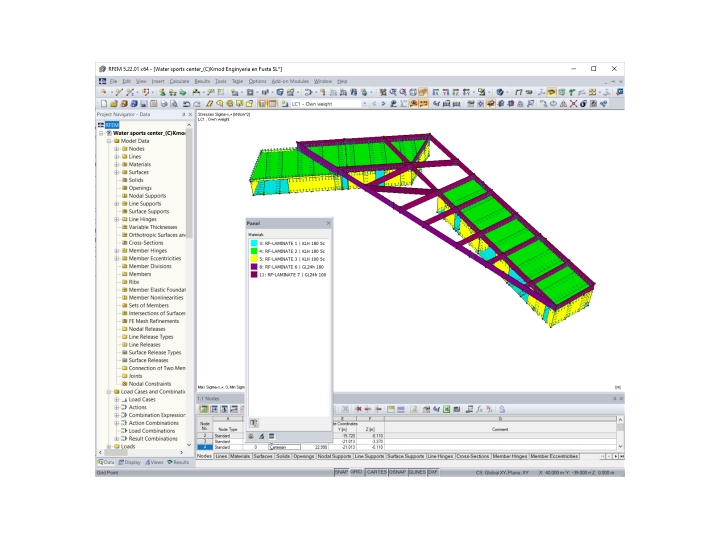Image resolution: width=720 pixels, height=540 pixels.
Task: Collapse the Model Data tree node
Action: click(109, 141)
